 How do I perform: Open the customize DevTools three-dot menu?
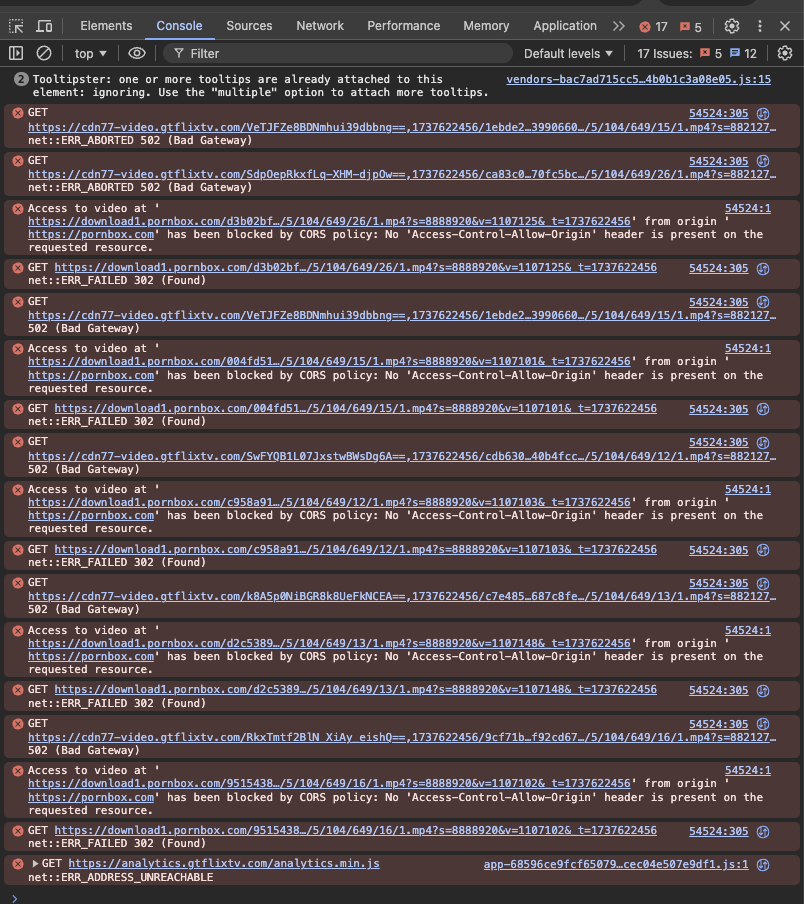tap(758, 26)
